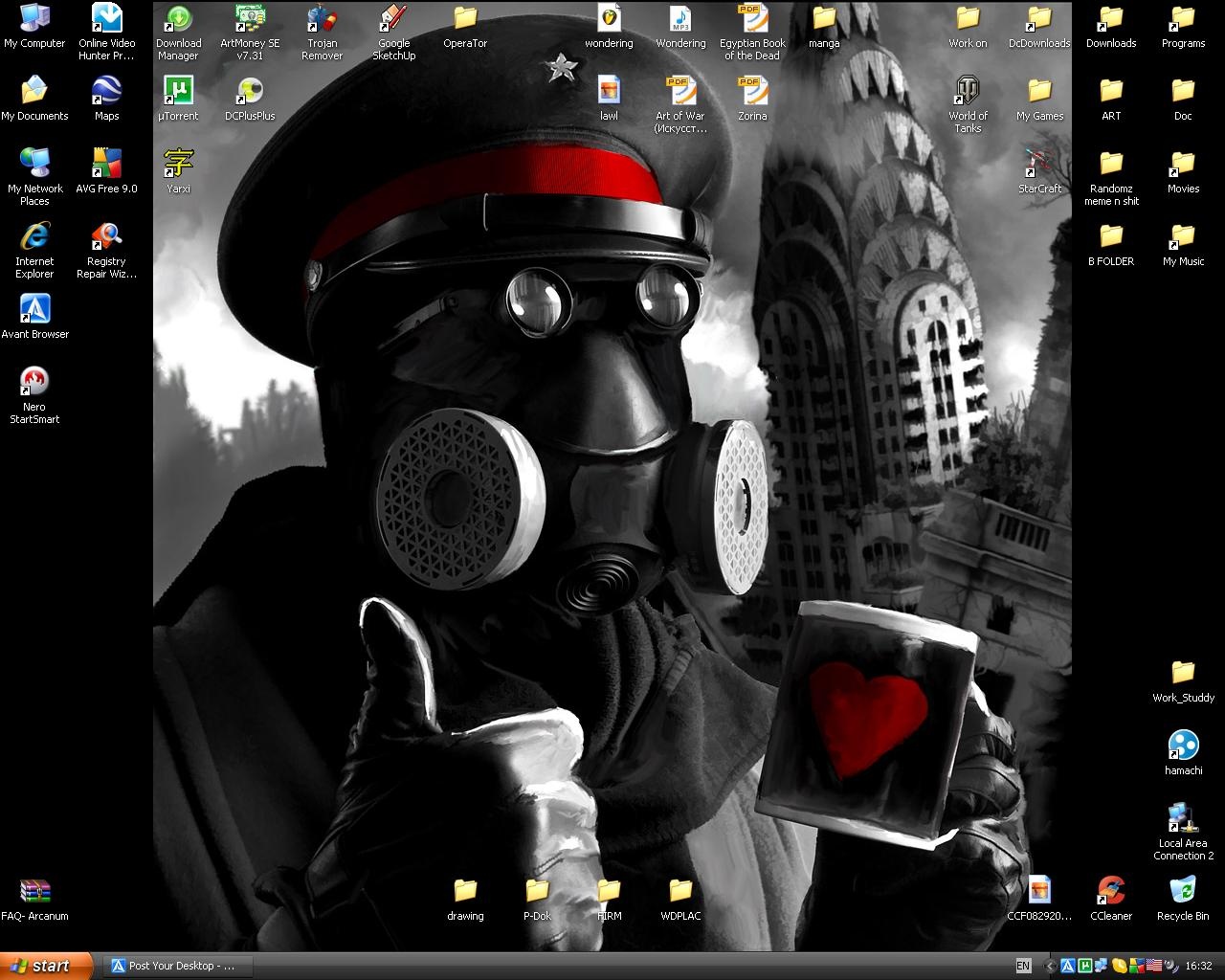The image size is (1225, 980).
Task: Open Wondering MP3 file
Action: (x=680, y=27)
